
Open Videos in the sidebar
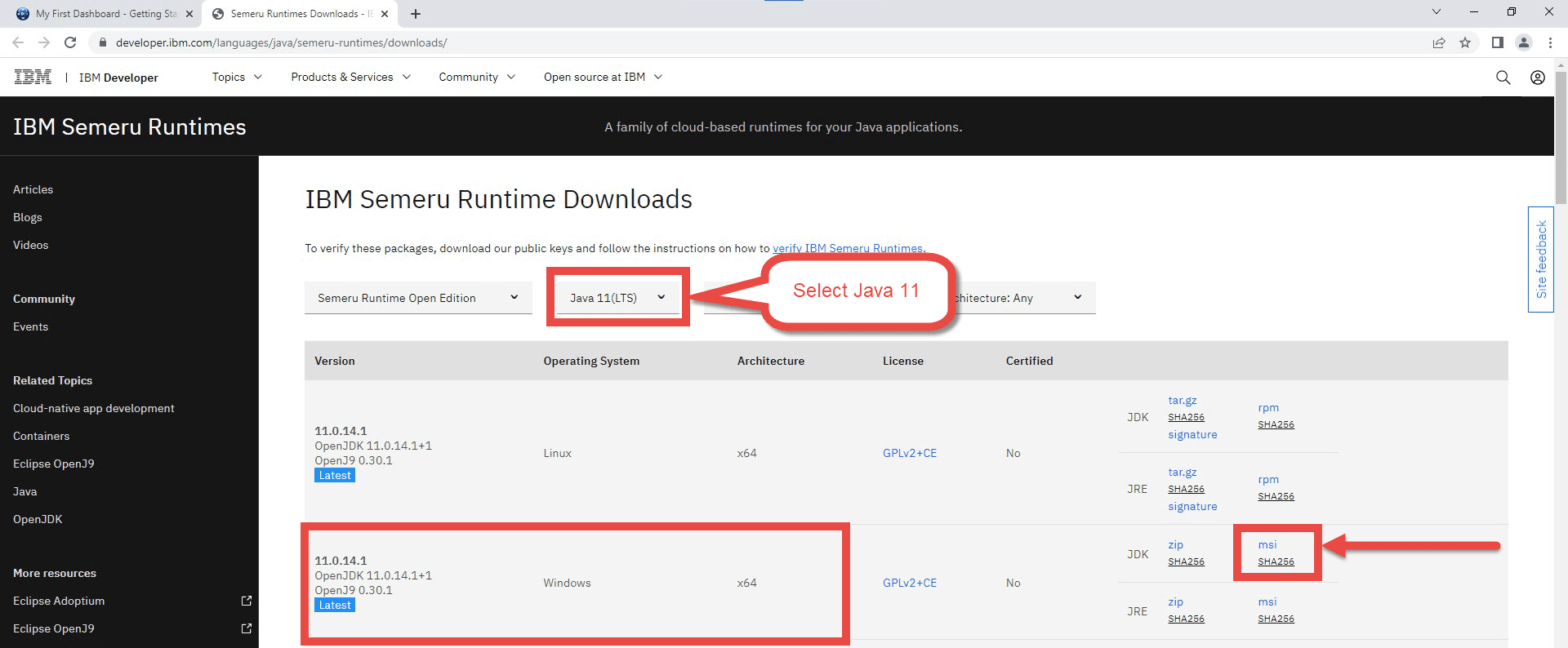pos(30,245)
